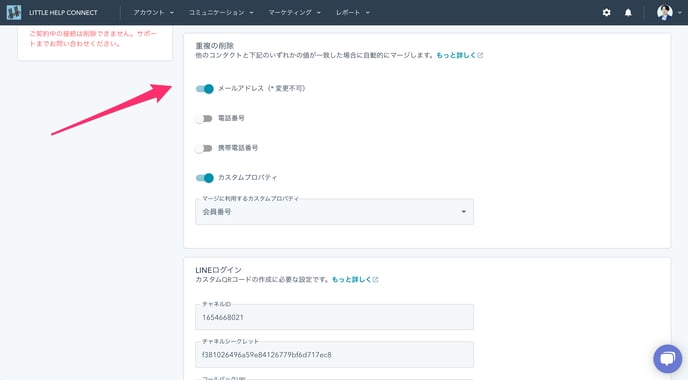Click the LITTLE HELP CONNECT brand text
Screen dimensions: 688x380
pyautogui.click(x=63, y=13)
